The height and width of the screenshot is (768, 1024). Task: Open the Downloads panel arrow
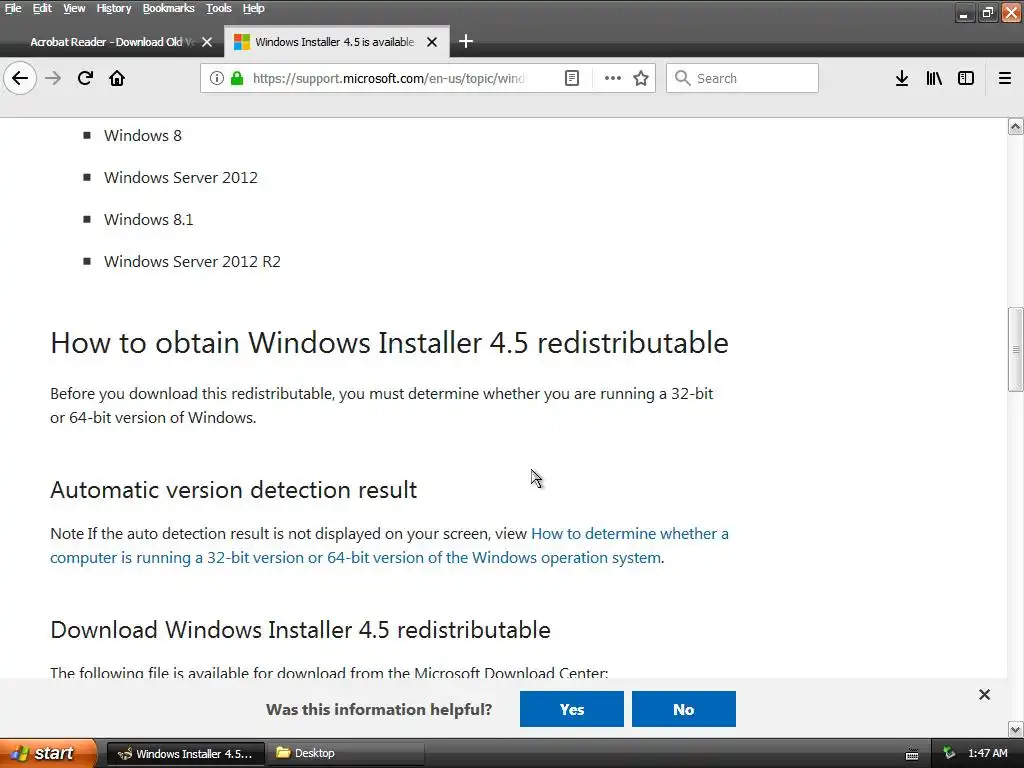(x=902, y=78)
